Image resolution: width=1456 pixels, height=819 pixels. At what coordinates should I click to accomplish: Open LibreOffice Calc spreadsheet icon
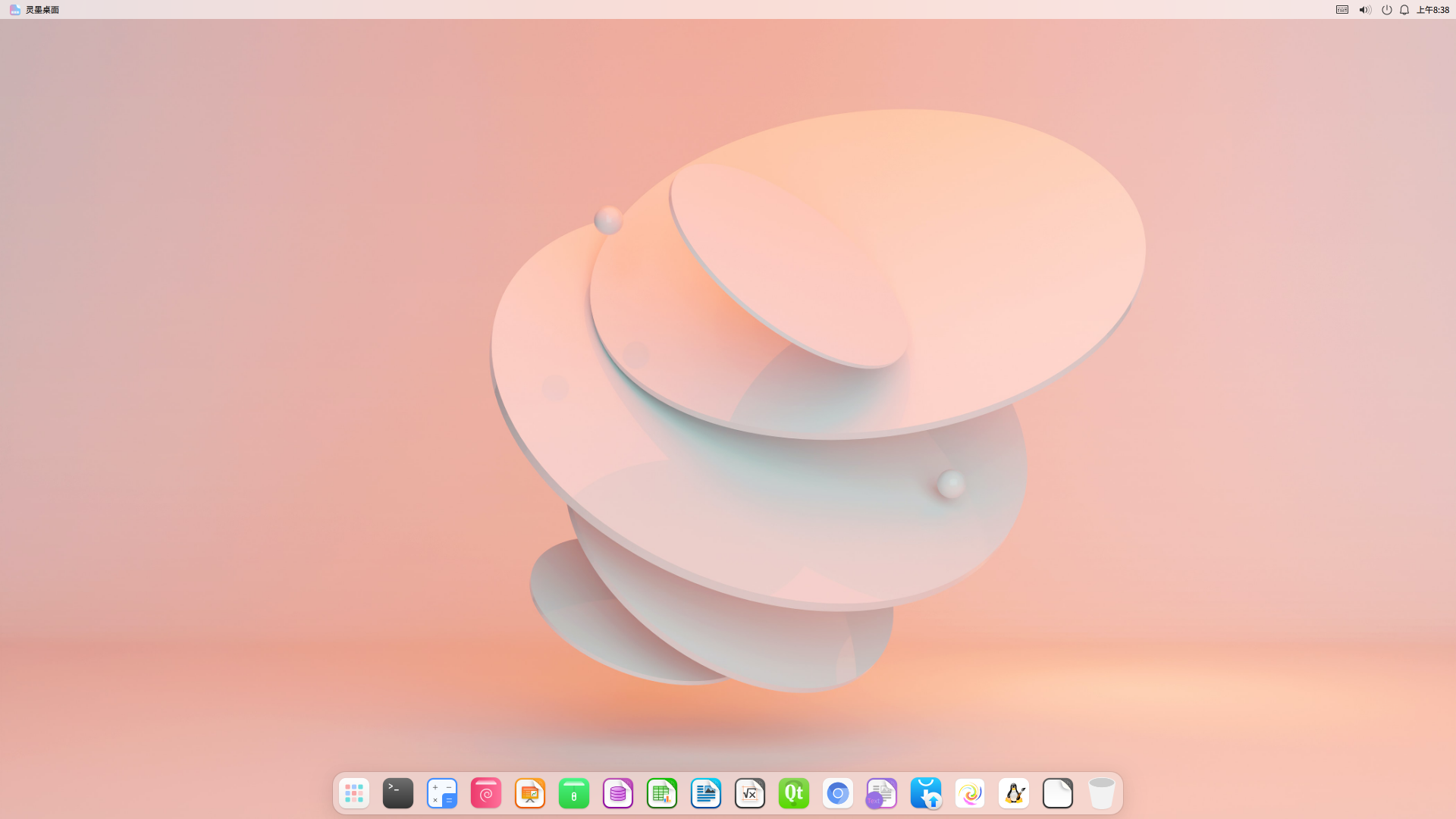(x=662, y=793)
